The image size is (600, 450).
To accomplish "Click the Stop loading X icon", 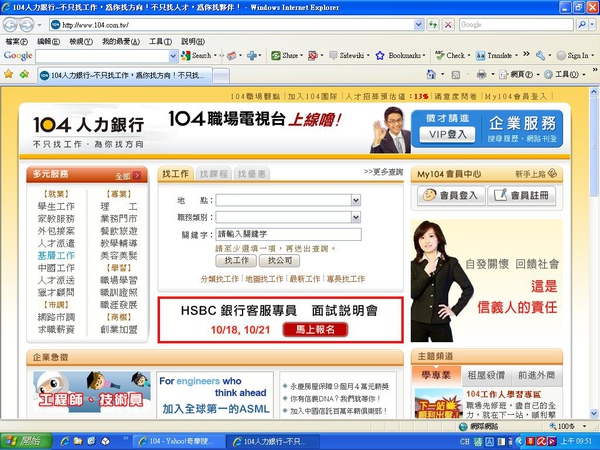I will point(448,25).
